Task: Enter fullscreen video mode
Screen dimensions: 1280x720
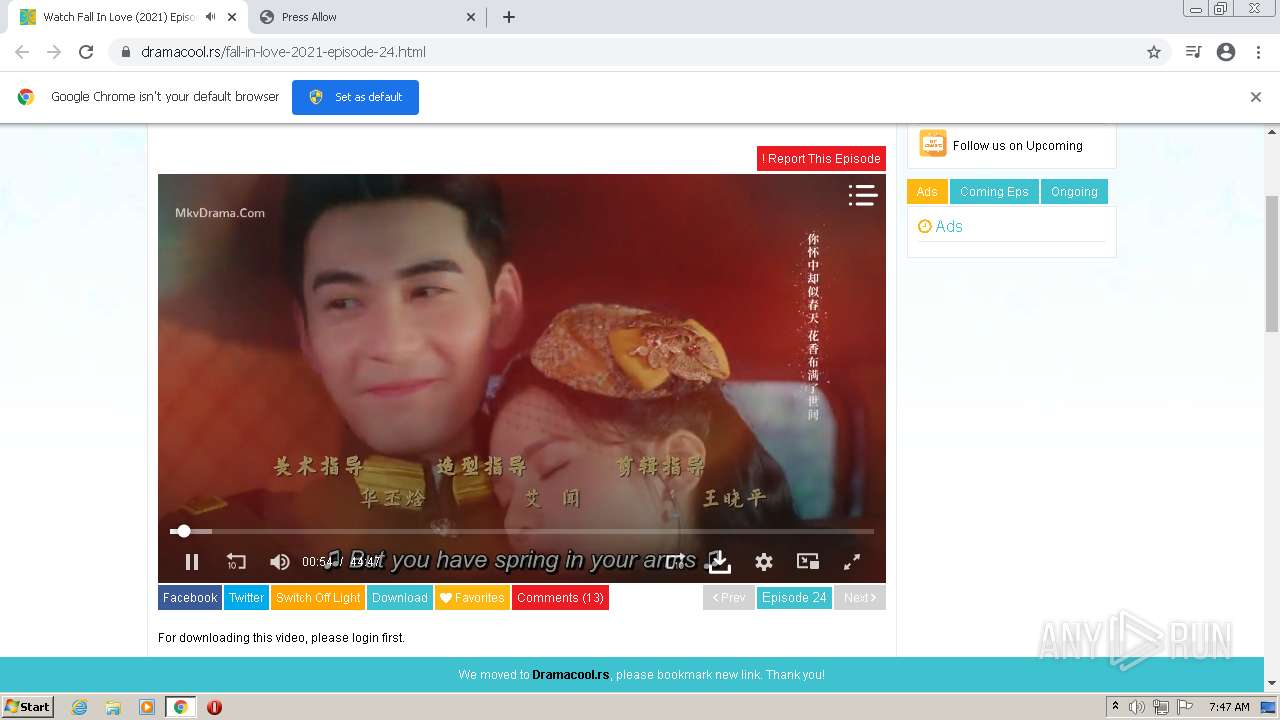Action: click(852, 562)
